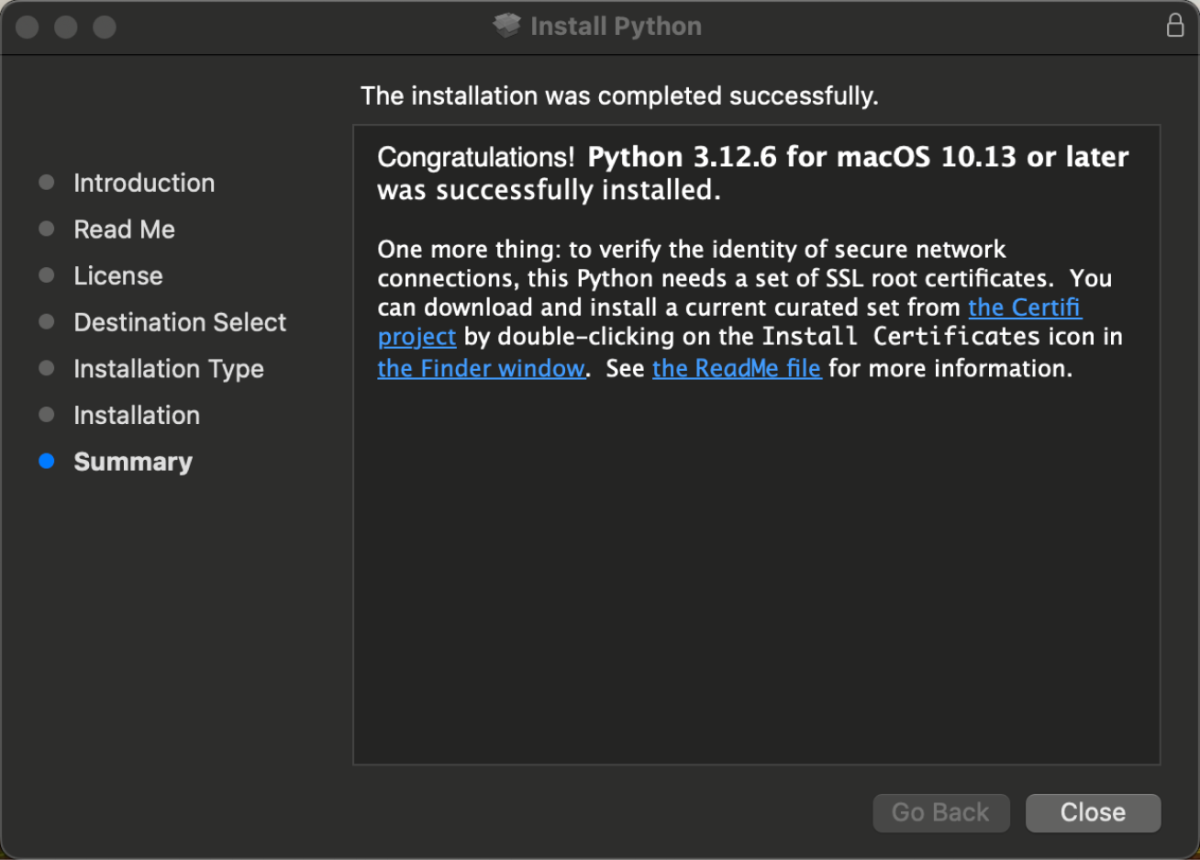Click the lock icon in the title bar
The width and height of the screenshot is (1200, 860).
tap(1176, 26)
